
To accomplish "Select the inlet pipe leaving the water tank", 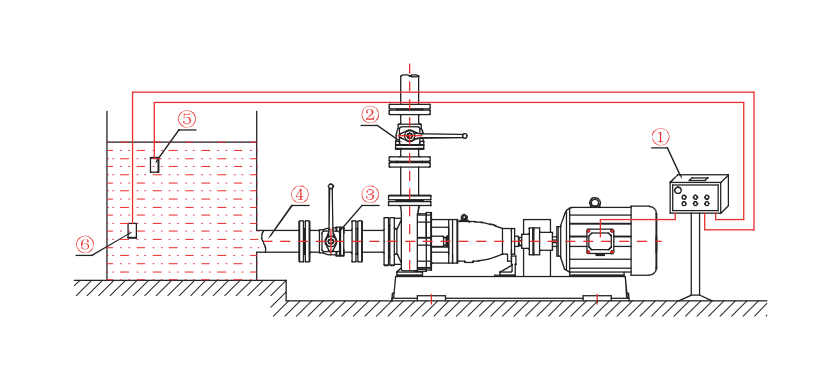I will click(279, 241).
